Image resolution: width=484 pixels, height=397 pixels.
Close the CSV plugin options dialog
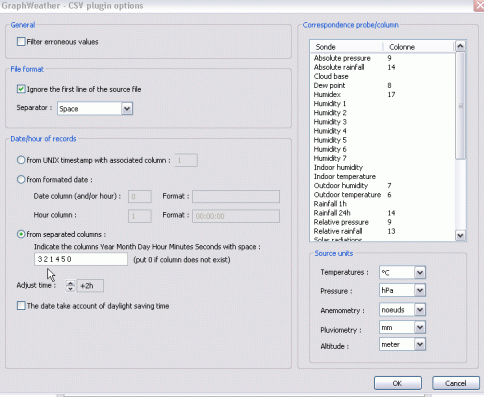(x=479, y=6)
